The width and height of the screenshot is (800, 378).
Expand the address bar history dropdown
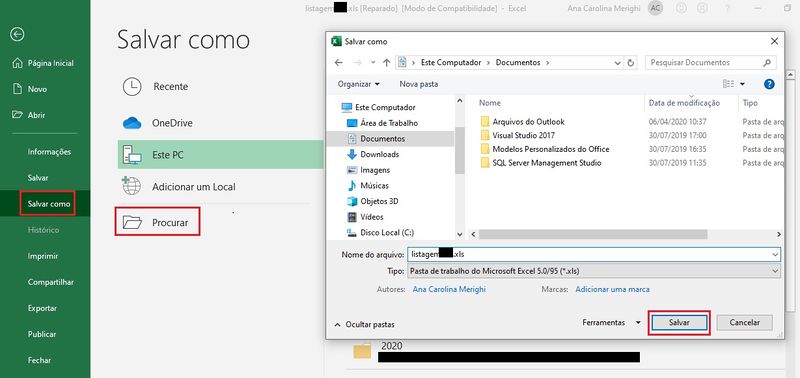coord(617,63)
